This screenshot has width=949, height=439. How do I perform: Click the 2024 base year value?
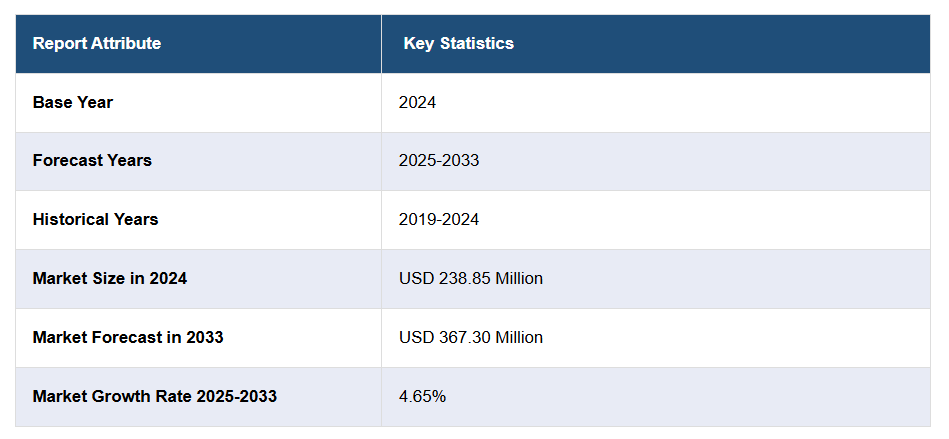click(x=417, y=102)
